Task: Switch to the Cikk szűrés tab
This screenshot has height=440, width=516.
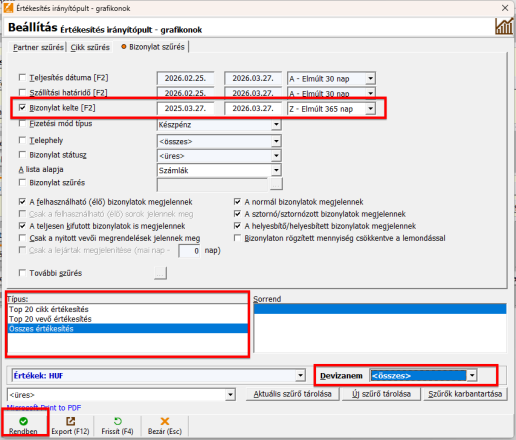Action: (x=90, y=47)
